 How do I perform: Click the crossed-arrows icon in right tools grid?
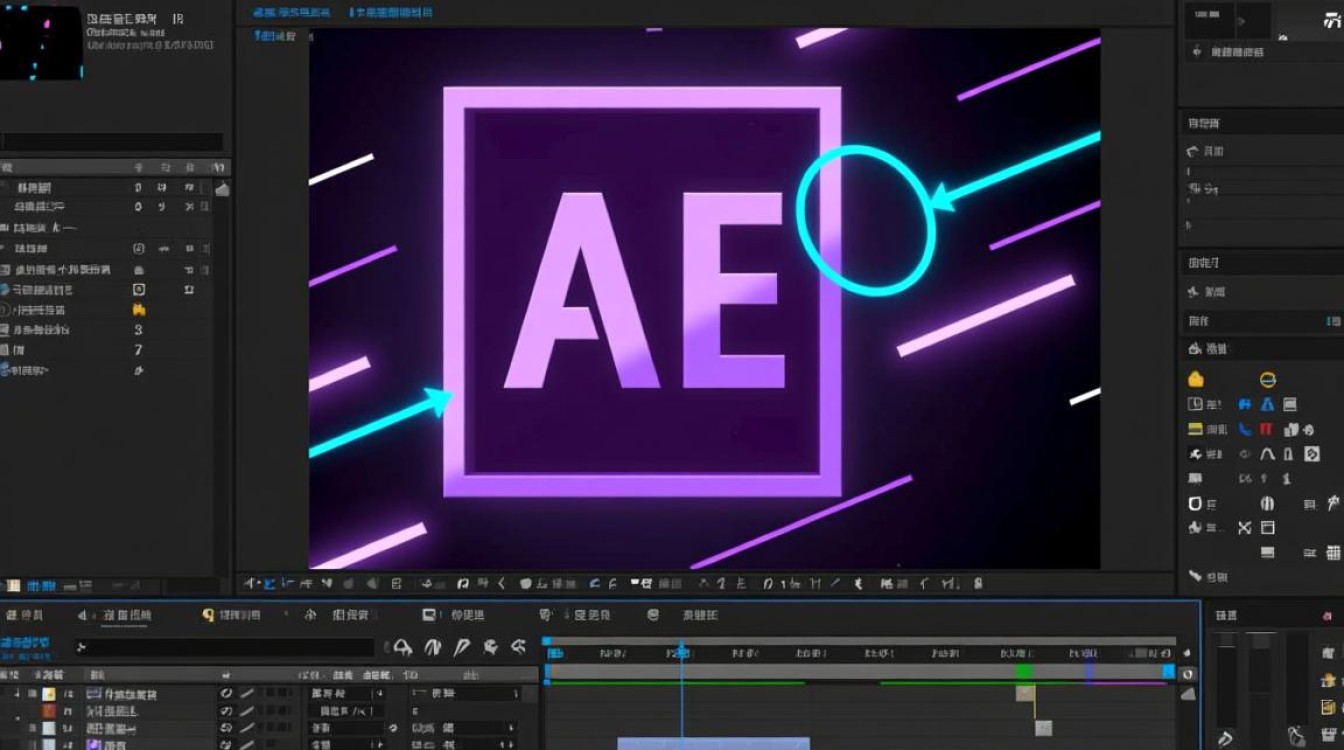1245,528
